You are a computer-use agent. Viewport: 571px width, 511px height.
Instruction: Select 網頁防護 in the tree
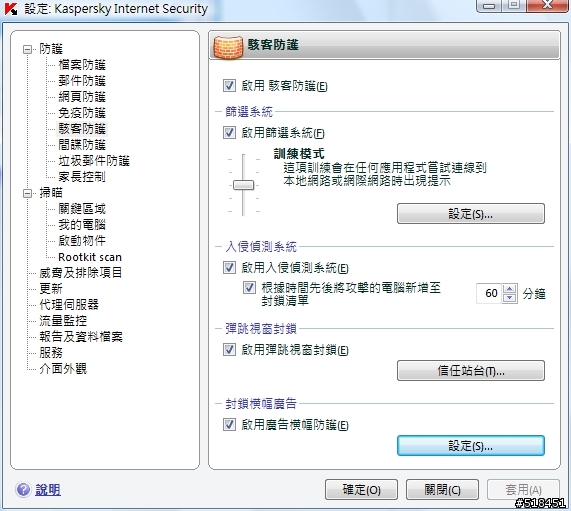click(82, 97)
